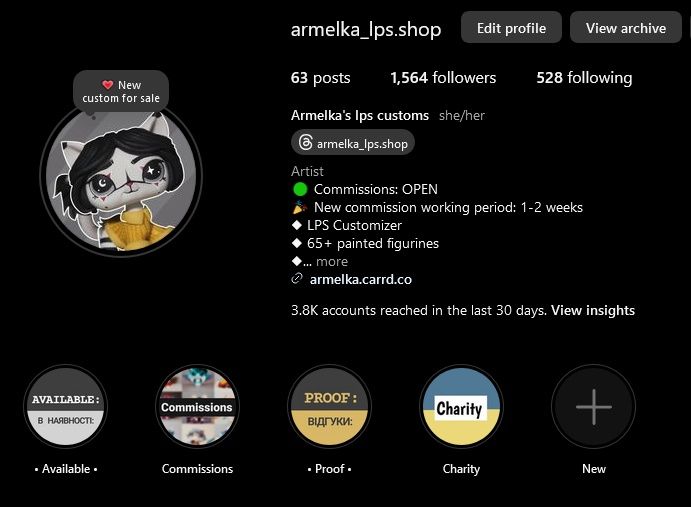Viewport: 691px width, 507px height.
Task: Click the green commissions open circle
Action: (x=300, y=189)
